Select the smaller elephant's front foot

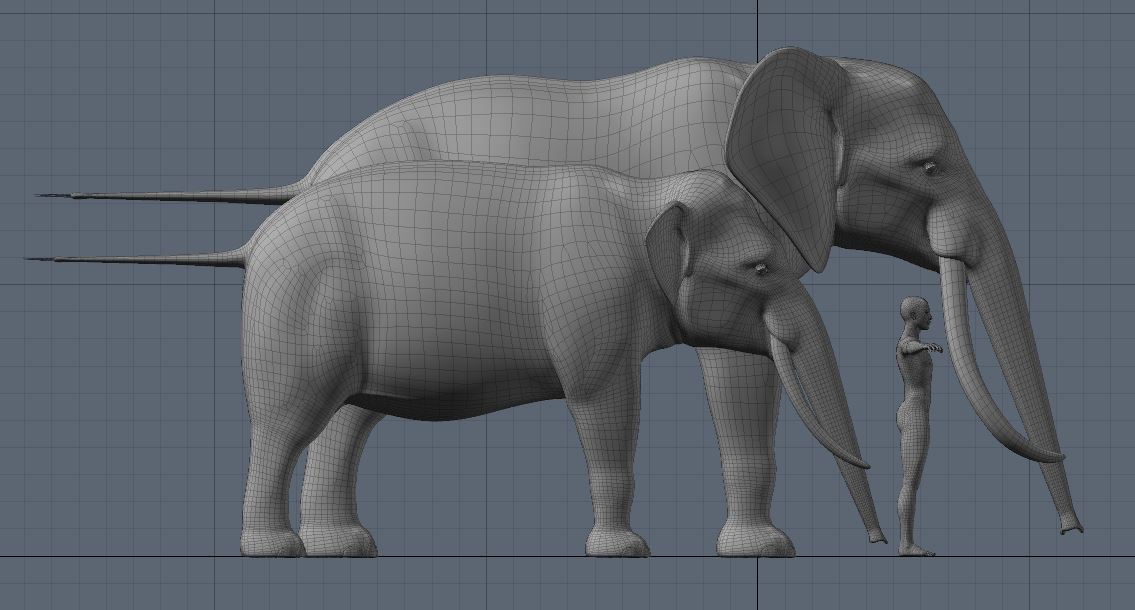(x=616, y=543)
